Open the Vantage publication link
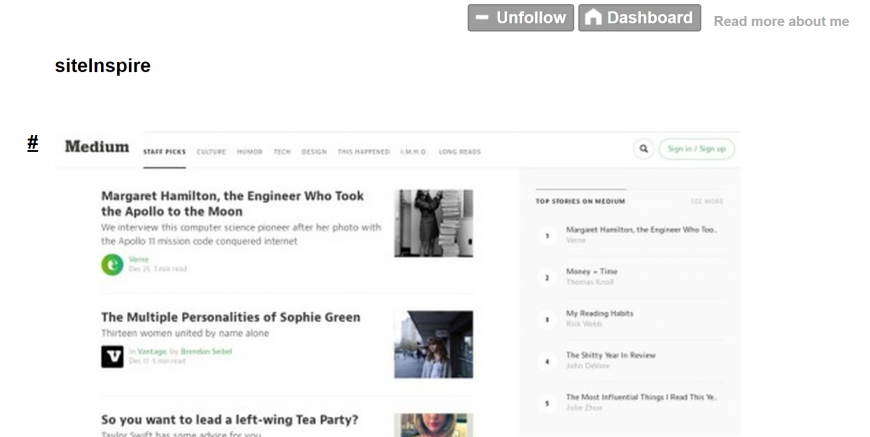Image resolution: width=870 pixels, height=437 pixels. coord(152,351)
